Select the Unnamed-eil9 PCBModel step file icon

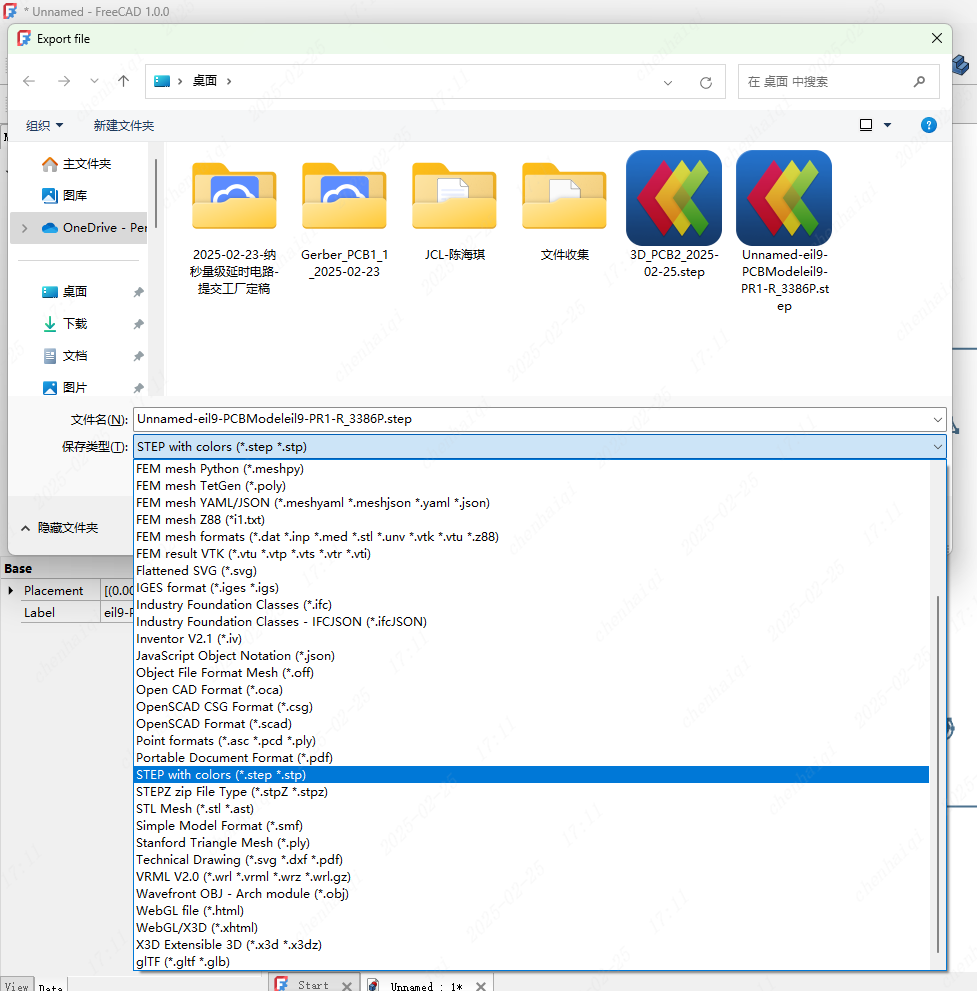(x=783, y=198)
